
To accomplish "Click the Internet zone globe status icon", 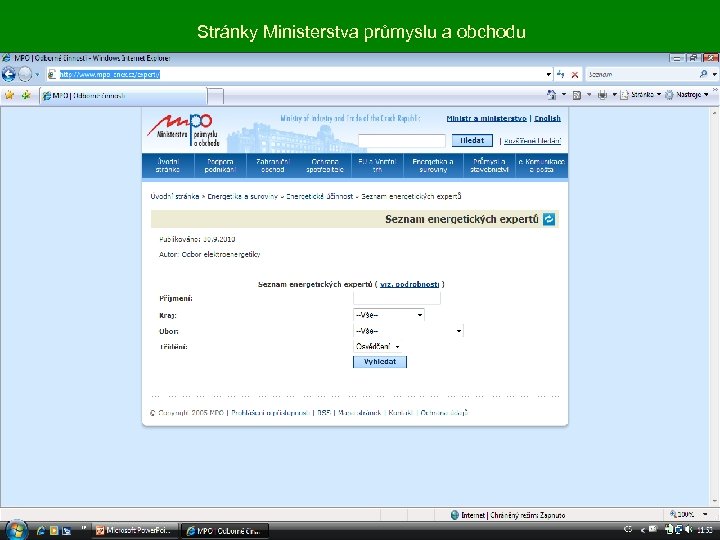I will click(x=455, y=515).
